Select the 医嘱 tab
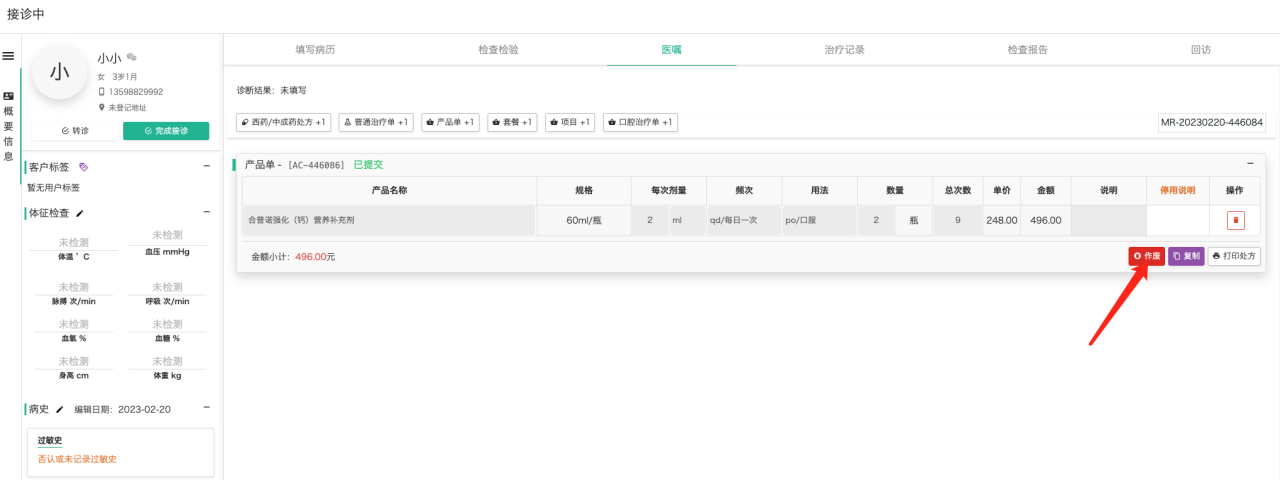Image resolution: width=1280 pixels, height=480 pixels. point(671,49)
